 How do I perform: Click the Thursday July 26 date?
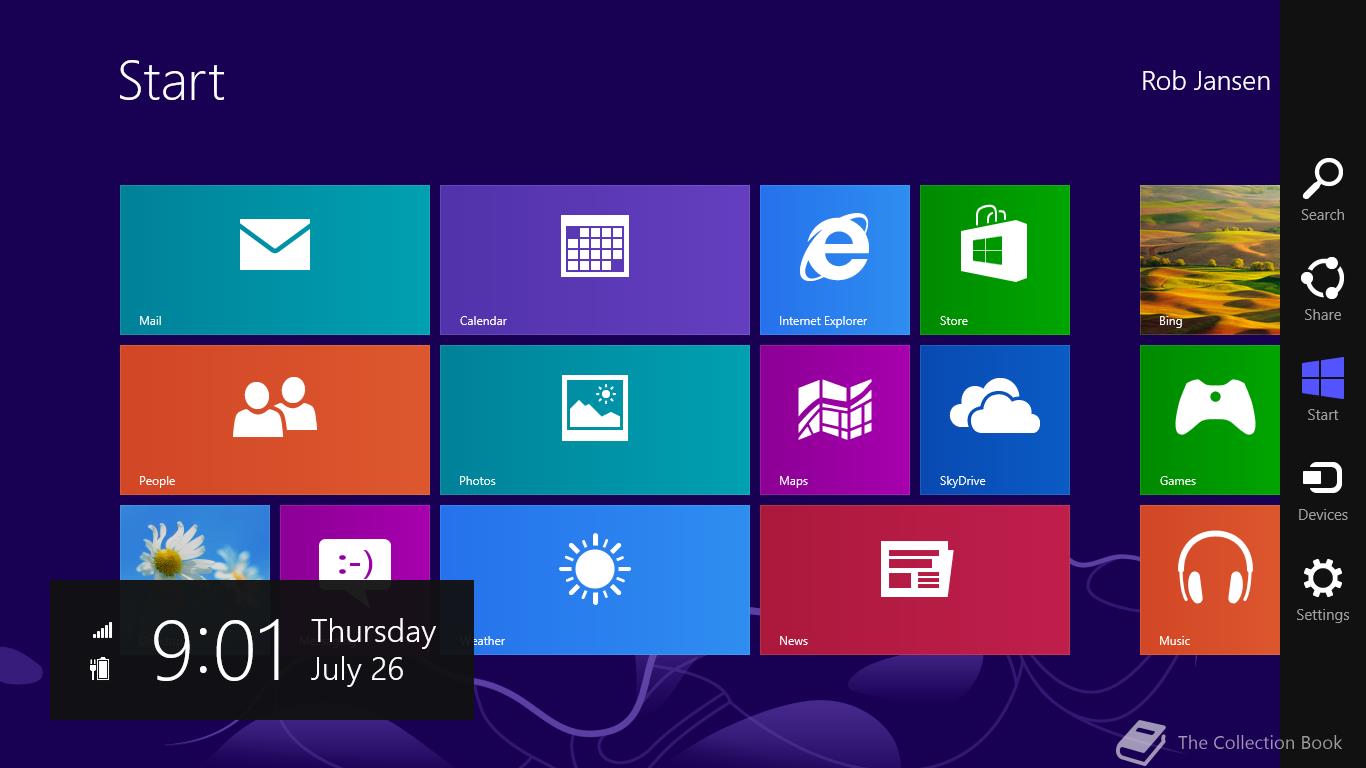point(373,650)
